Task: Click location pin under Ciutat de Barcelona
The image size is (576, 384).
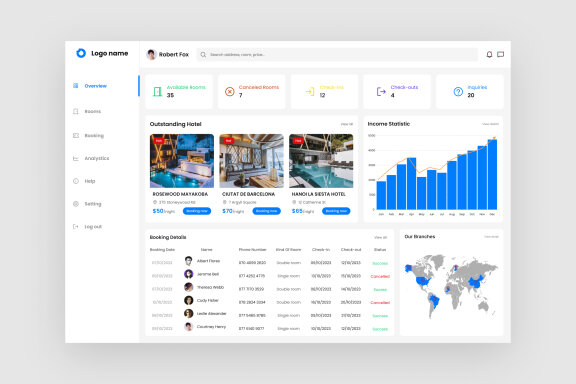Action: 224,202
